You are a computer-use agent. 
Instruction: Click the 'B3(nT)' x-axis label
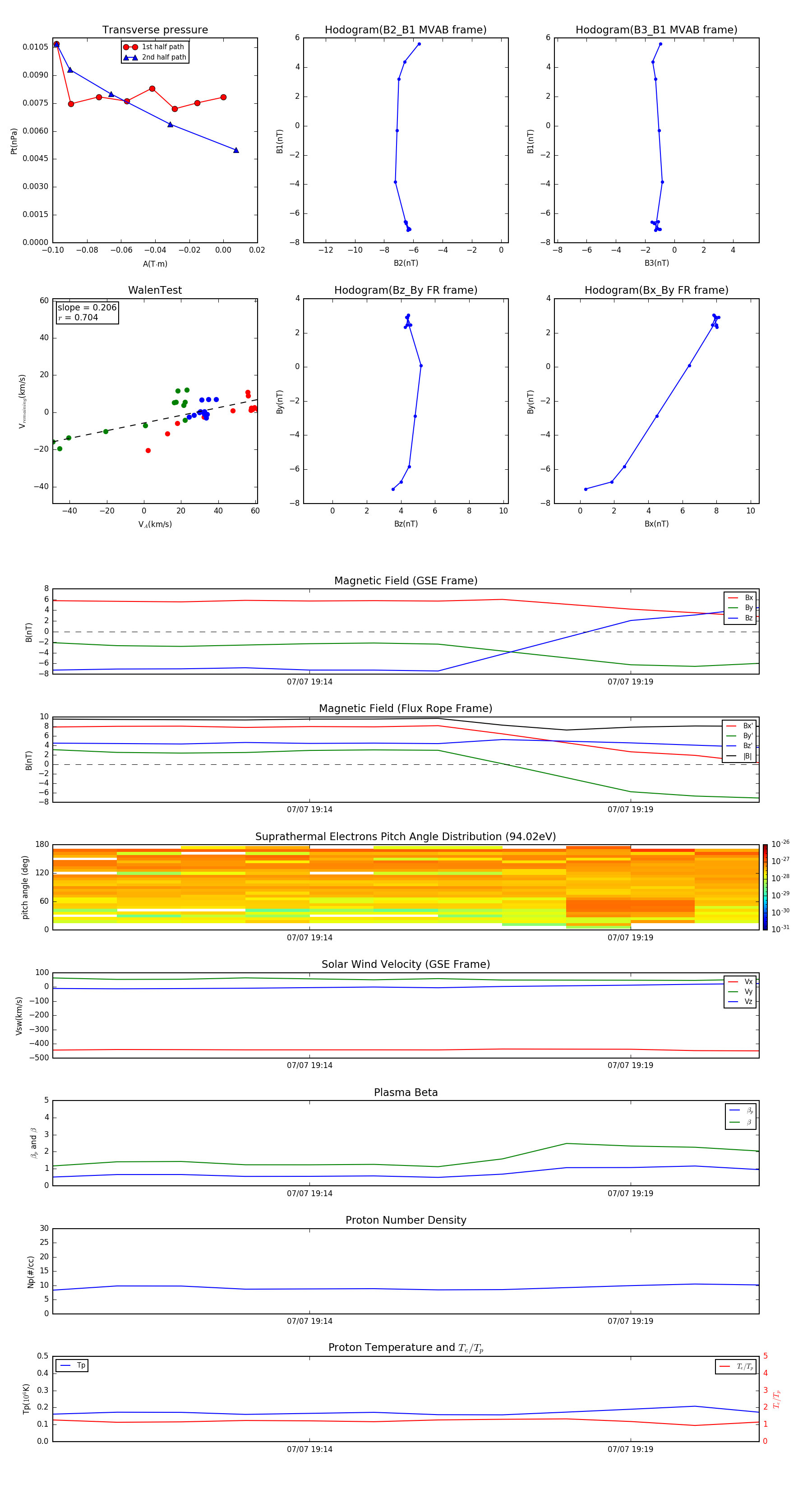656,263
